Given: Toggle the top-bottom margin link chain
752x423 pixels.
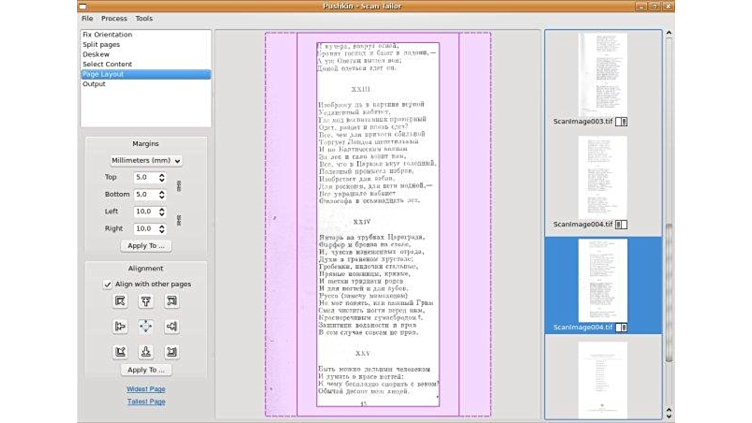Looking at the screenshot, I should (x=179, y=186).
